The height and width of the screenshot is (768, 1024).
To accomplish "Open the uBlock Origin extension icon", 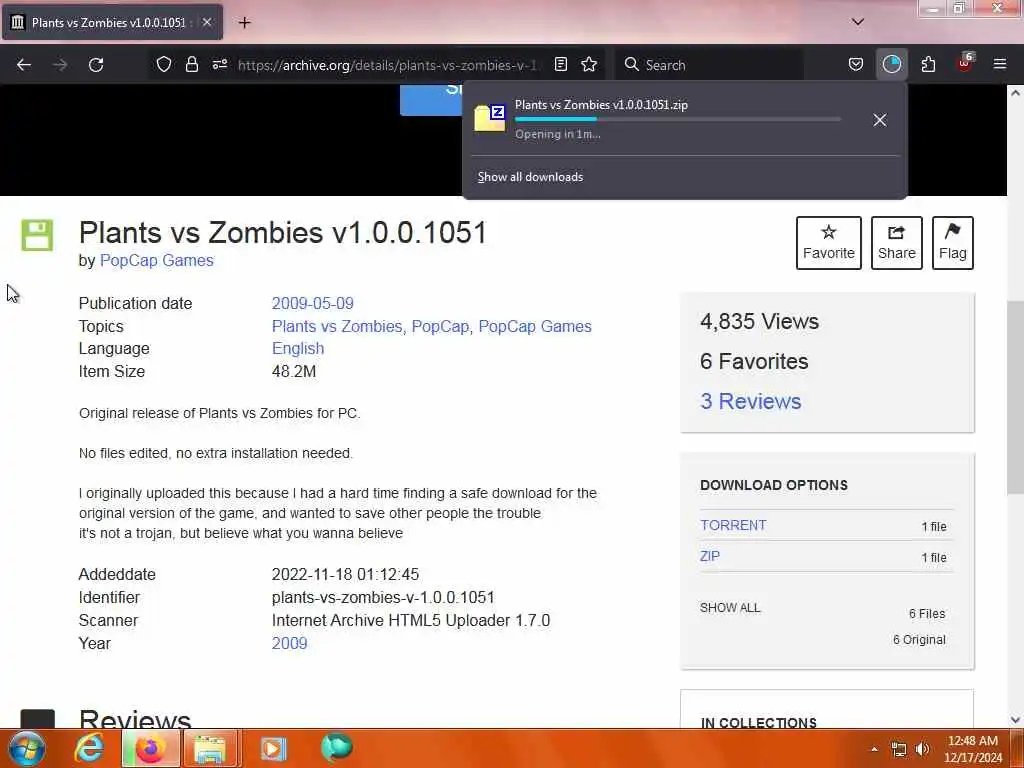I will (965, 64).
